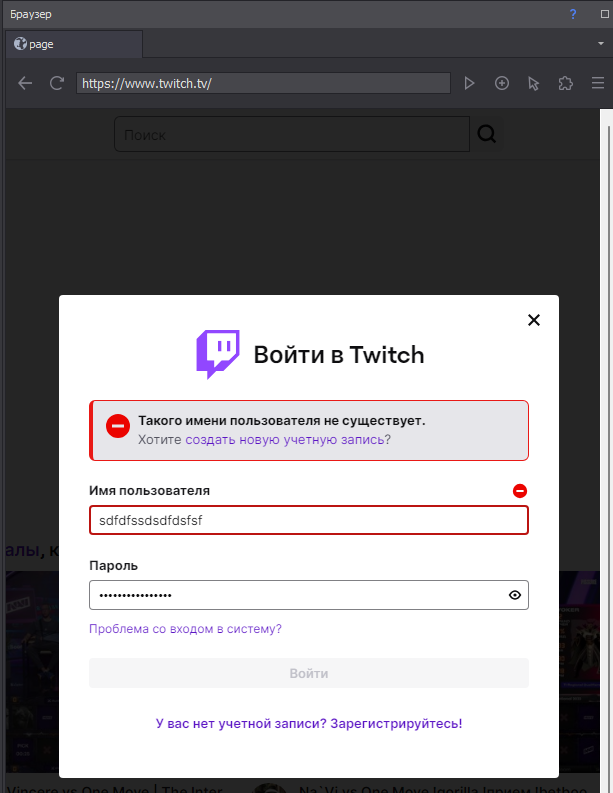Close the Twitch login dialog
613x793 pixels.
(534, 320)
